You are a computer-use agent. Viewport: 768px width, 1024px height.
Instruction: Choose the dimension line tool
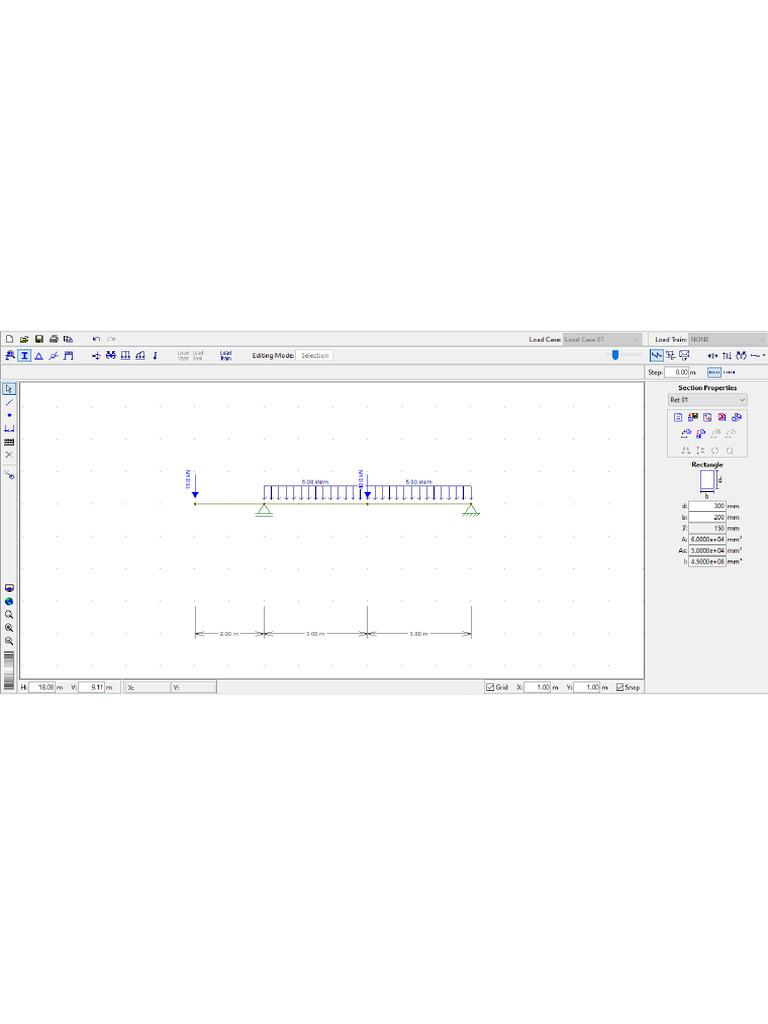tap(9, 428)
